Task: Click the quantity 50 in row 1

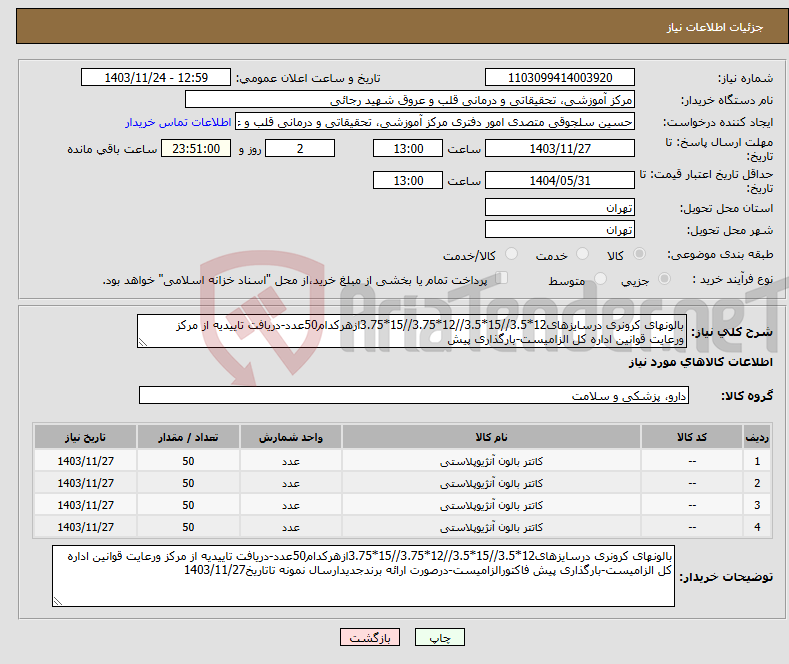Action: pos(188,461)
